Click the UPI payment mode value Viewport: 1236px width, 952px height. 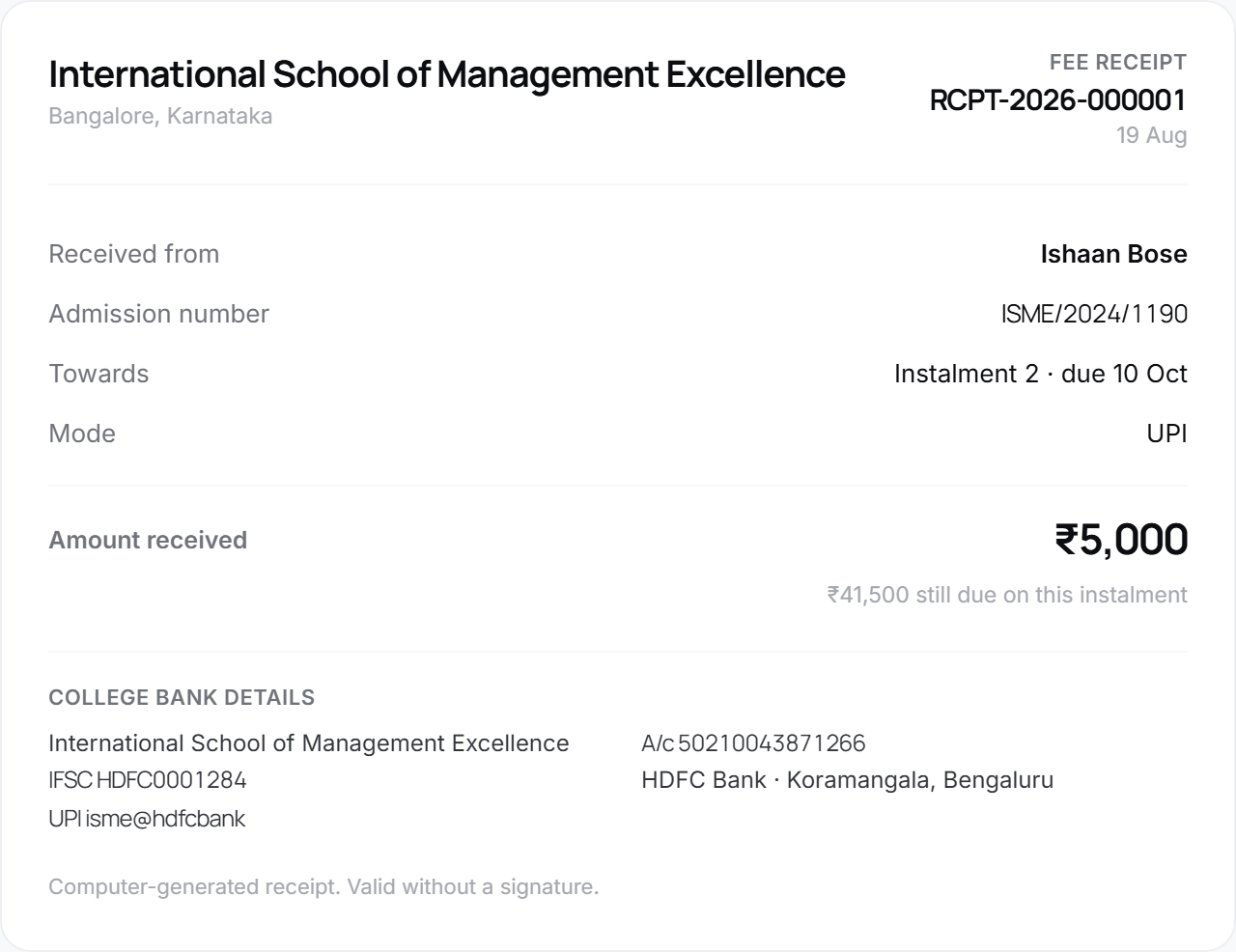[1166, 434]
